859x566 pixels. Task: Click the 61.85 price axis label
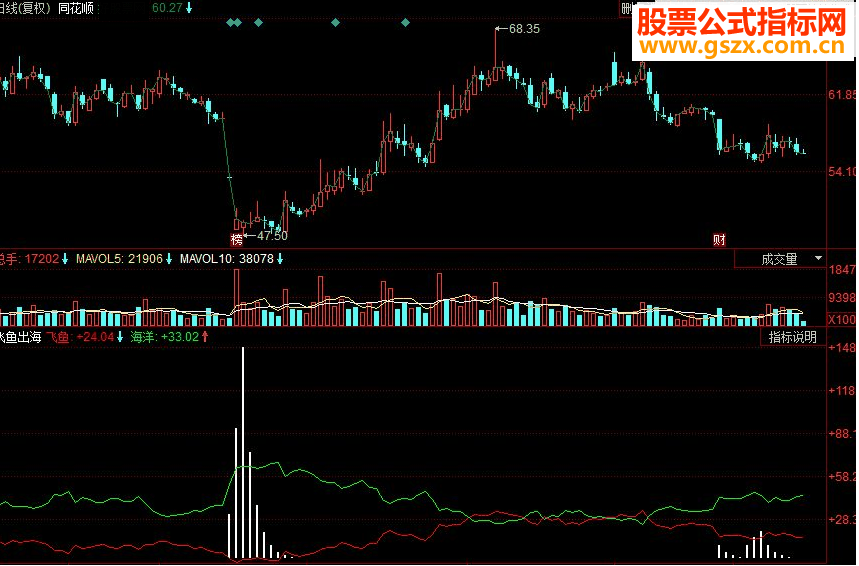[841, 95]
